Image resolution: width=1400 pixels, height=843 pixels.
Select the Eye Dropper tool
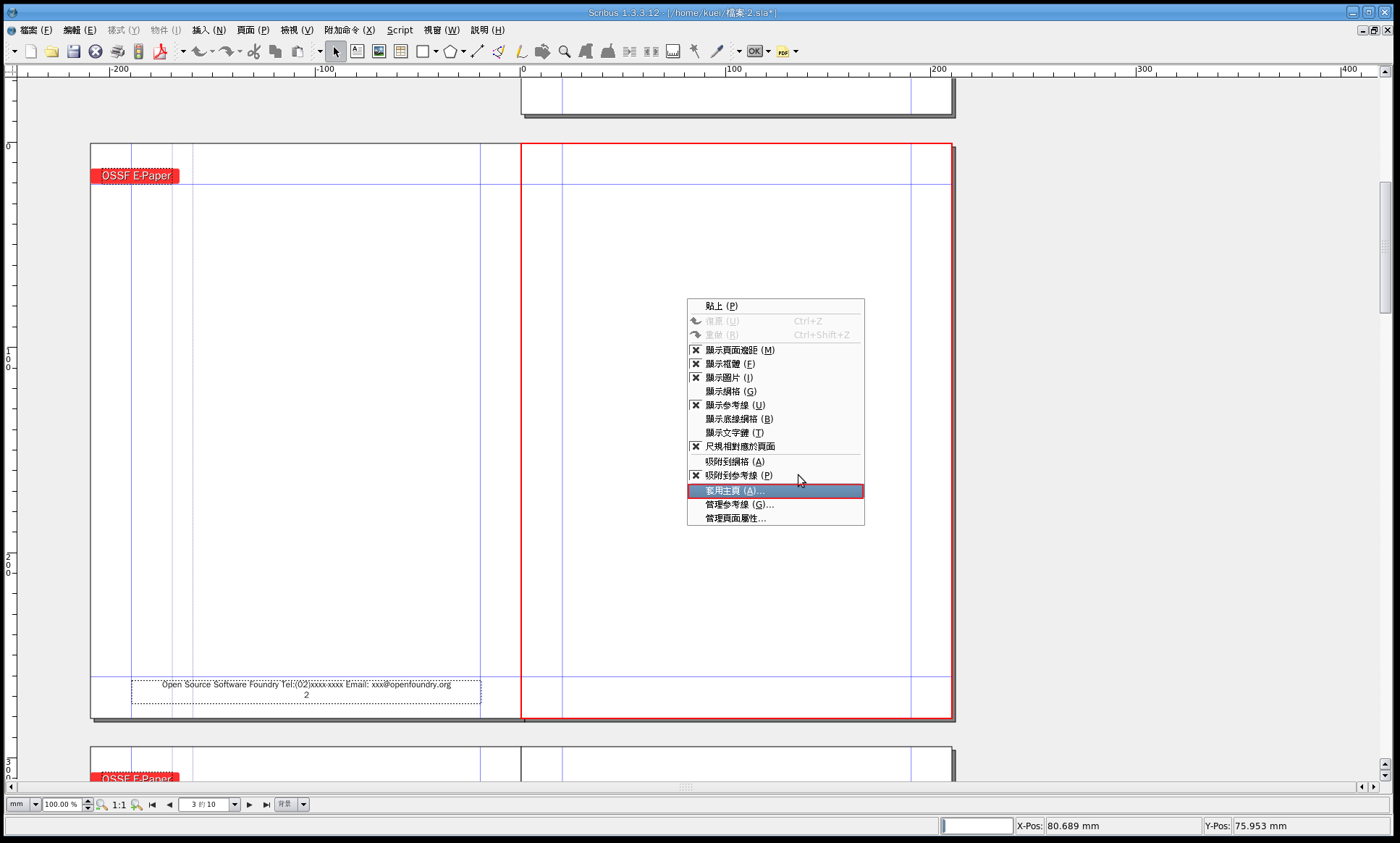point(717,51)
